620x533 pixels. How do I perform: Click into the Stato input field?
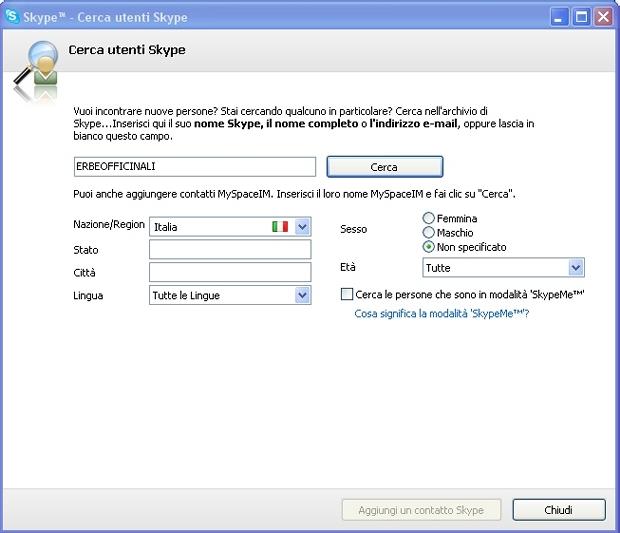[x=230, y=249]
